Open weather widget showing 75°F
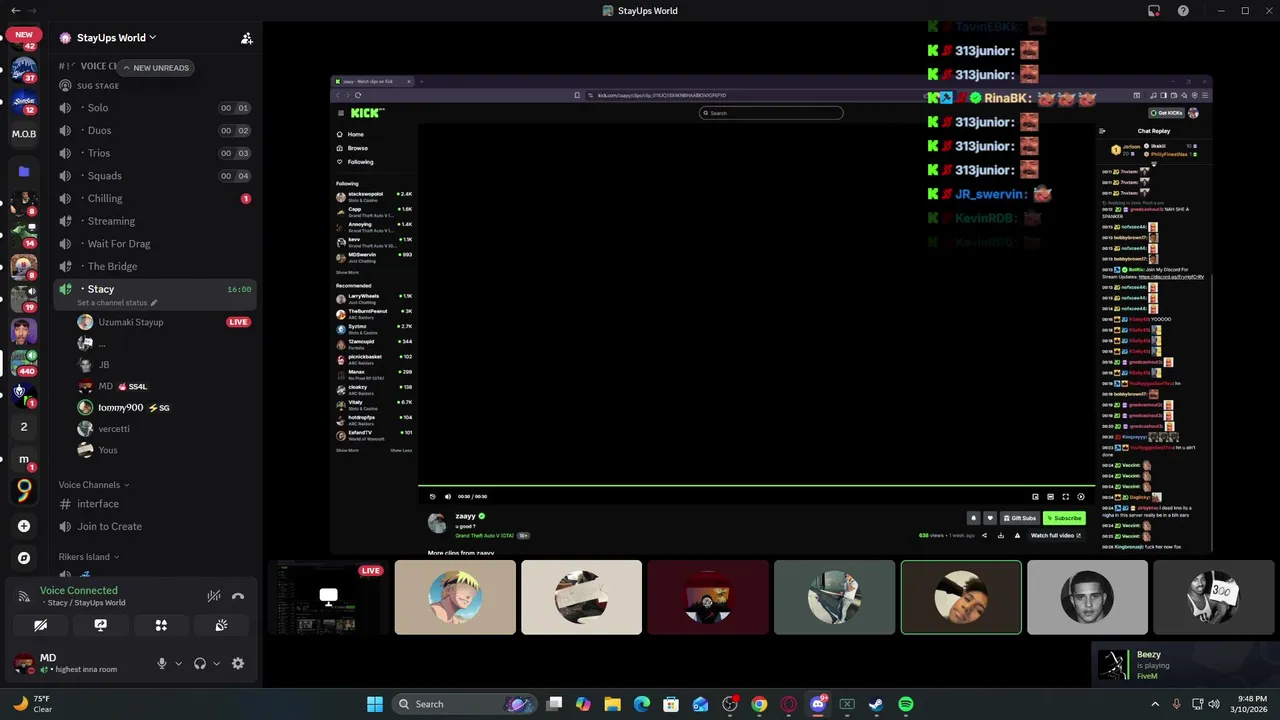Image resolution: width=1280 pixels, height=720 pixels. click(33, 704)
